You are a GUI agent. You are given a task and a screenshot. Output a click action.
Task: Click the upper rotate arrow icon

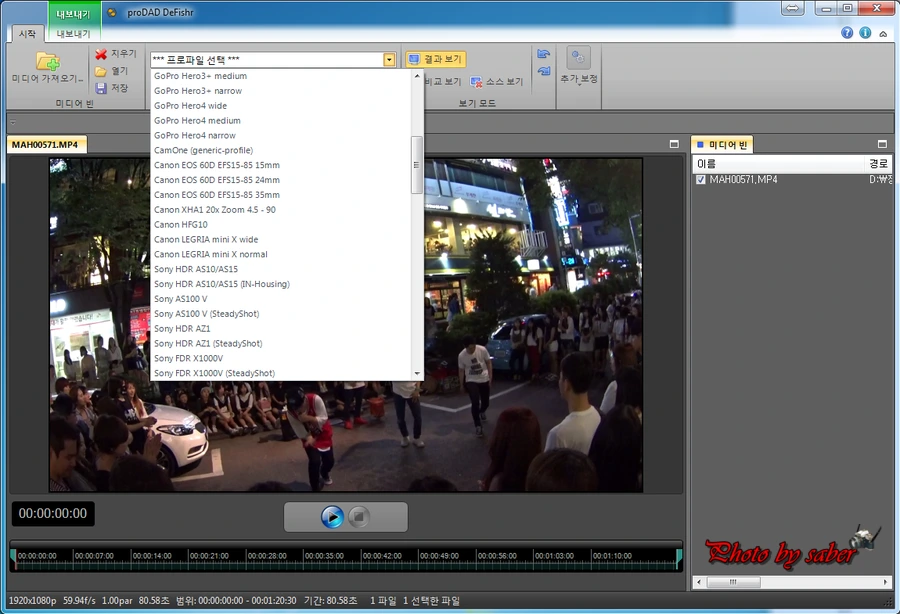click(544, 54)
